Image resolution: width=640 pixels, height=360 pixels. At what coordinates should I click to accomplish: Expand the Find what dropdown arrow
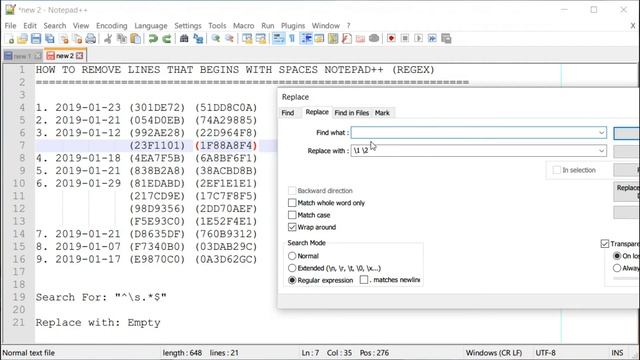pos(601,133)
